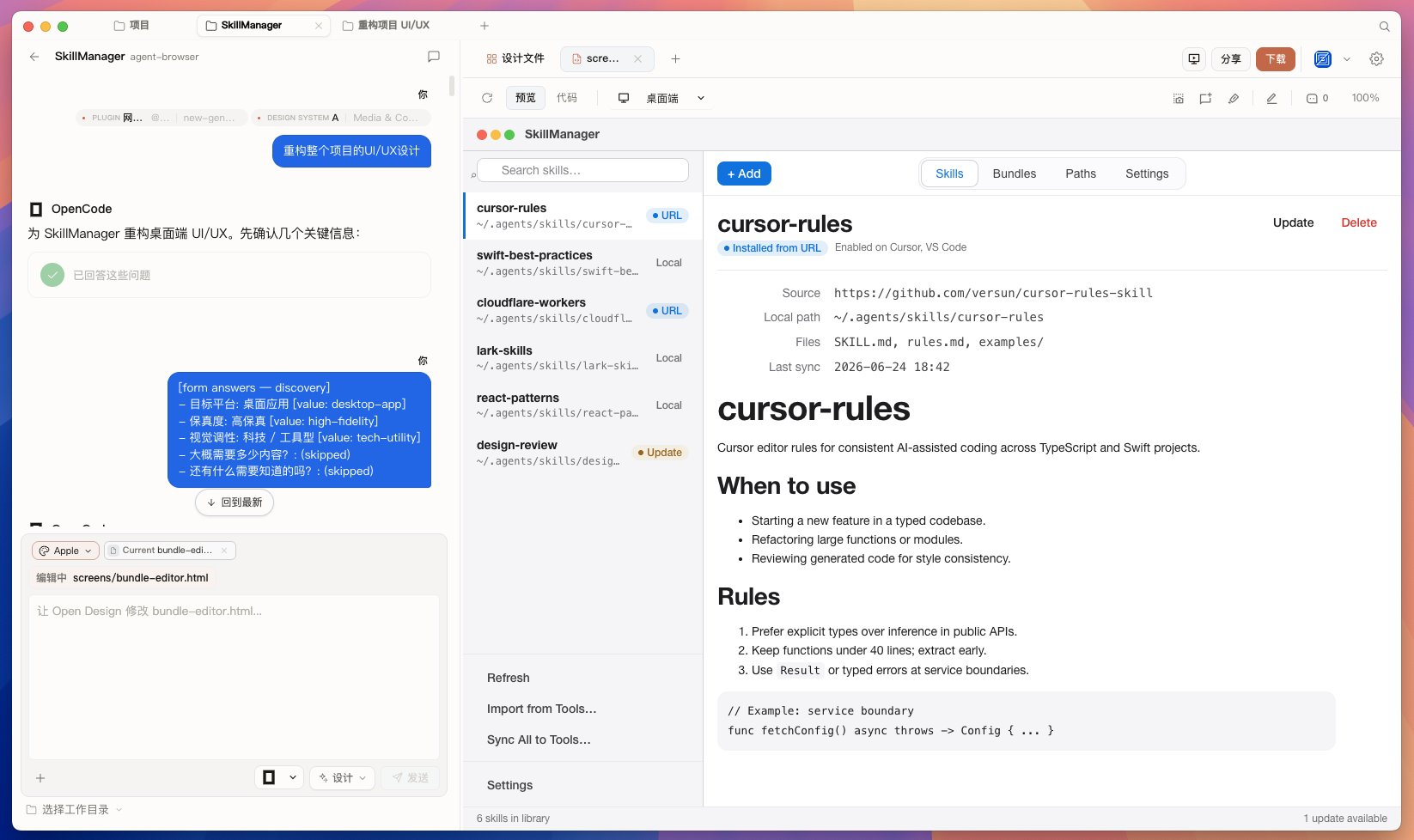The width and height of the screenshot is (1414, 840).
Task: Select the Skills tab in SkillManager
Action: pyautogui.click(x=949, y=173)
